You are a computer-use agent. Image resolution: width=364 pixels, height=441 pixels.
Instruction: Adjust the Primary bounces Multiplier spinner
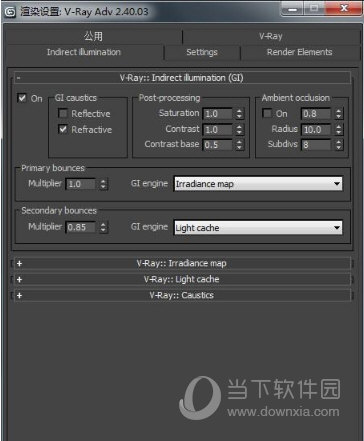103,184
